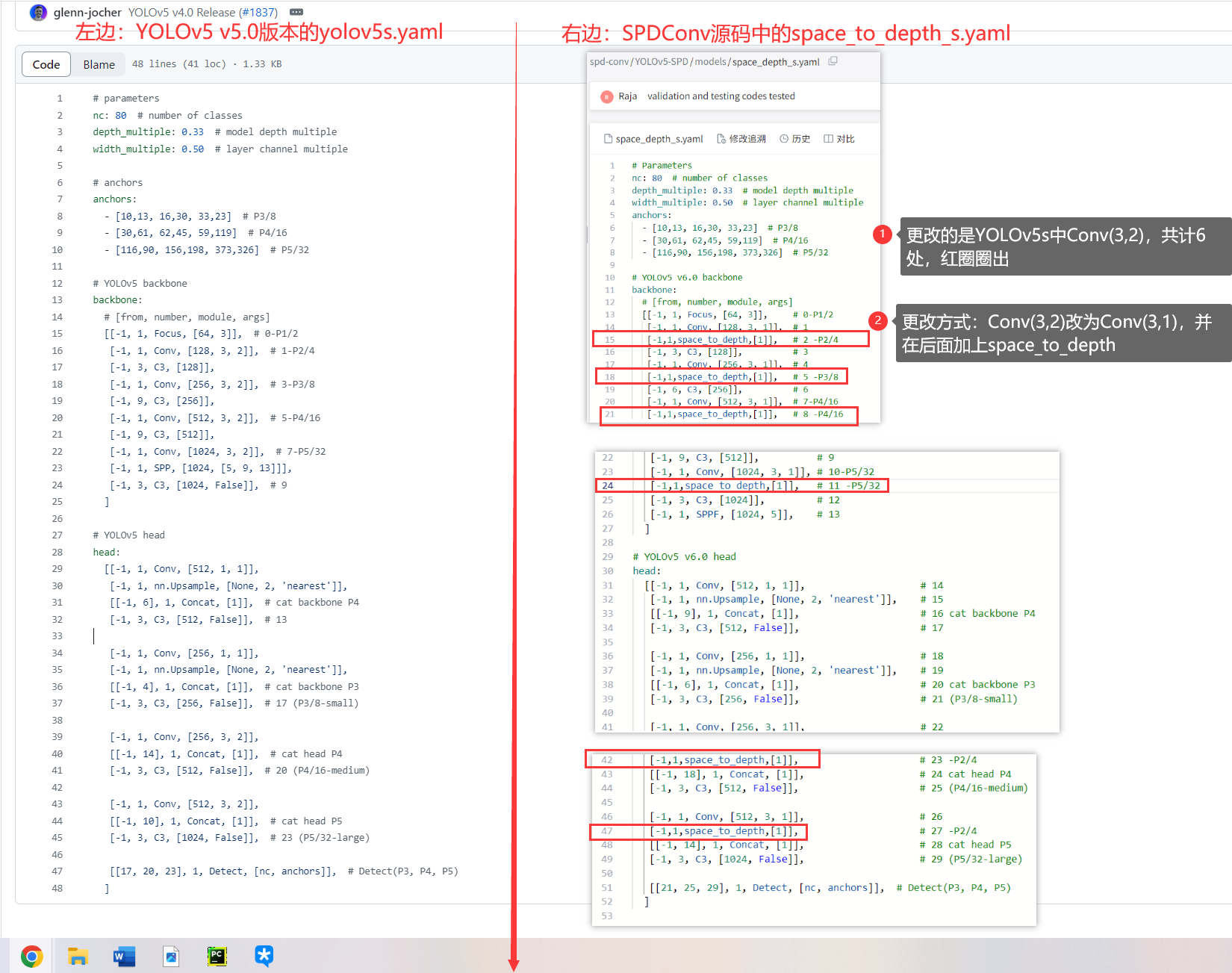Click the SPP [1024, [5, 9, 13]] line

pos(200,468)
